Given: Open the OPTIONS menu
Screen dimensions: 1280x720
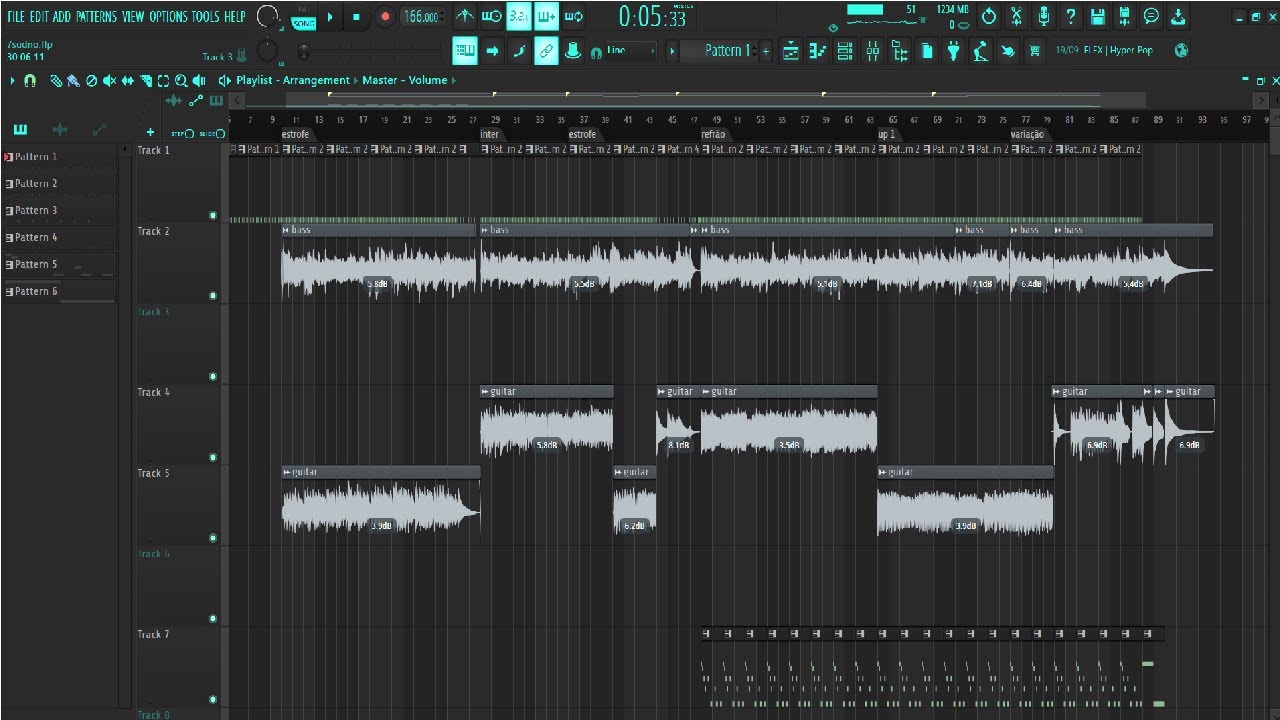Looking at the screenshot, I should (168, 16).
